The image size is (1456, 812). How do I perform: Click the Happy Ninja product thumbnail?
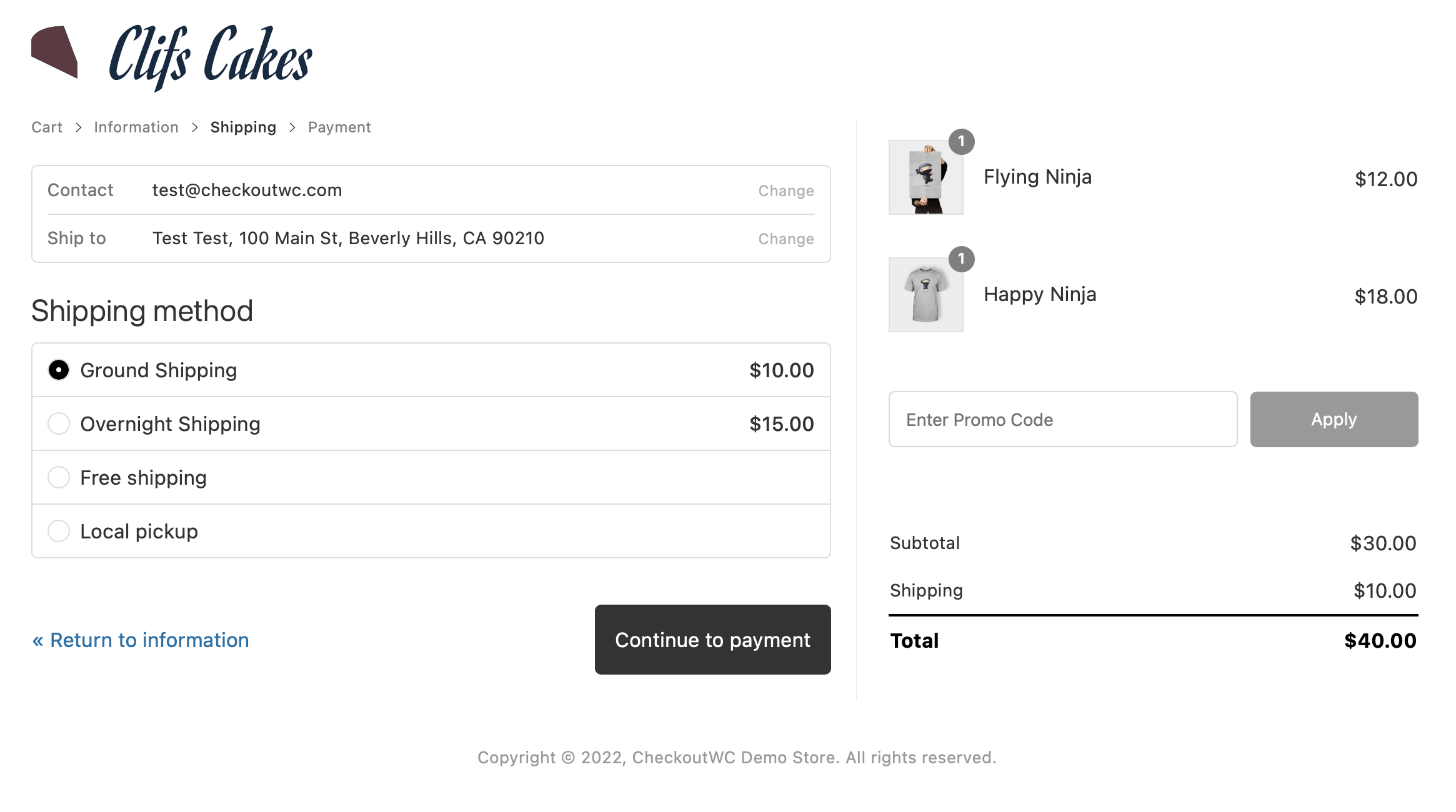(x=924, y=294)
